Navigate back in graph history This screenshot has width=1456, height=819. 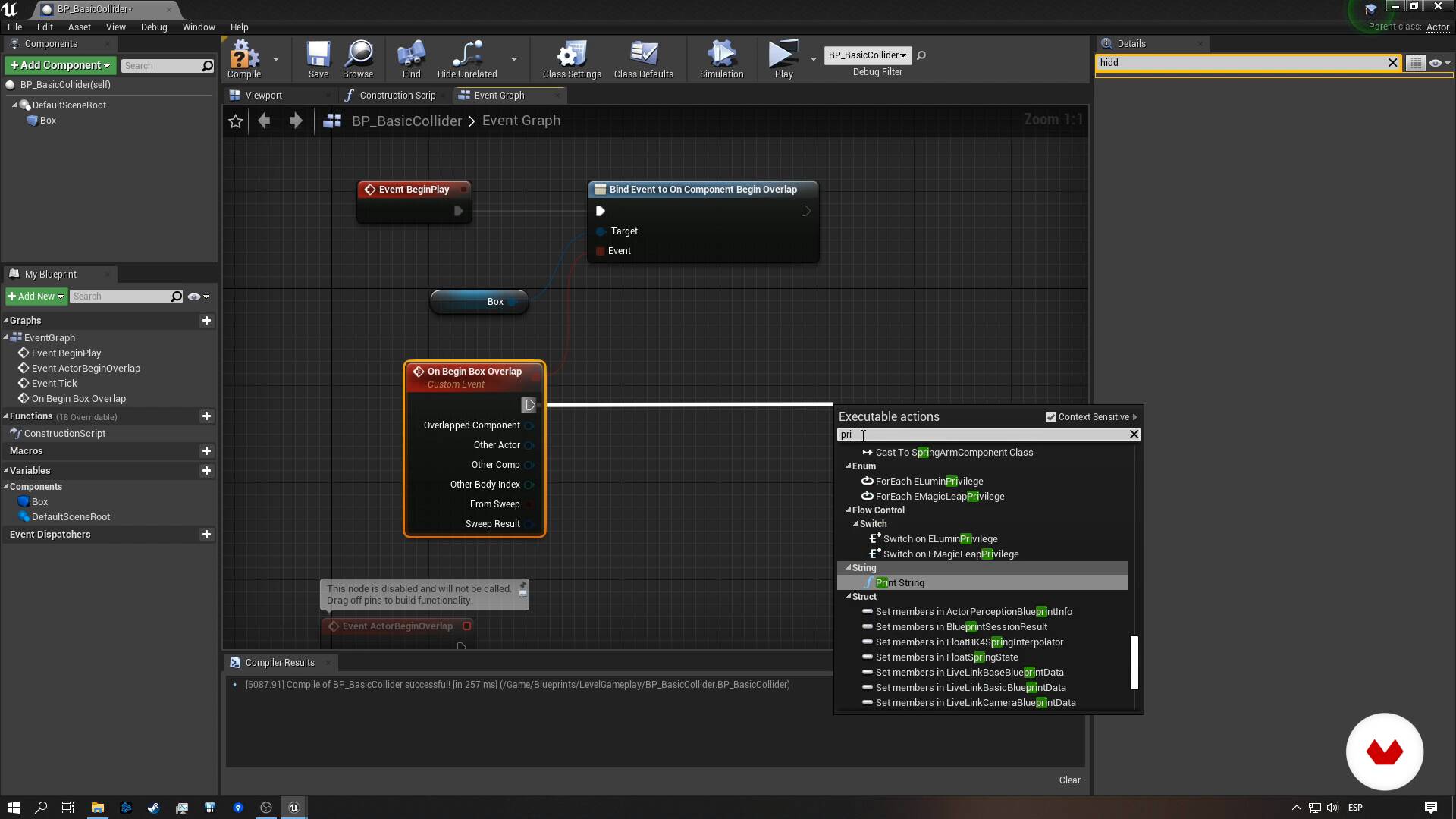264,121
